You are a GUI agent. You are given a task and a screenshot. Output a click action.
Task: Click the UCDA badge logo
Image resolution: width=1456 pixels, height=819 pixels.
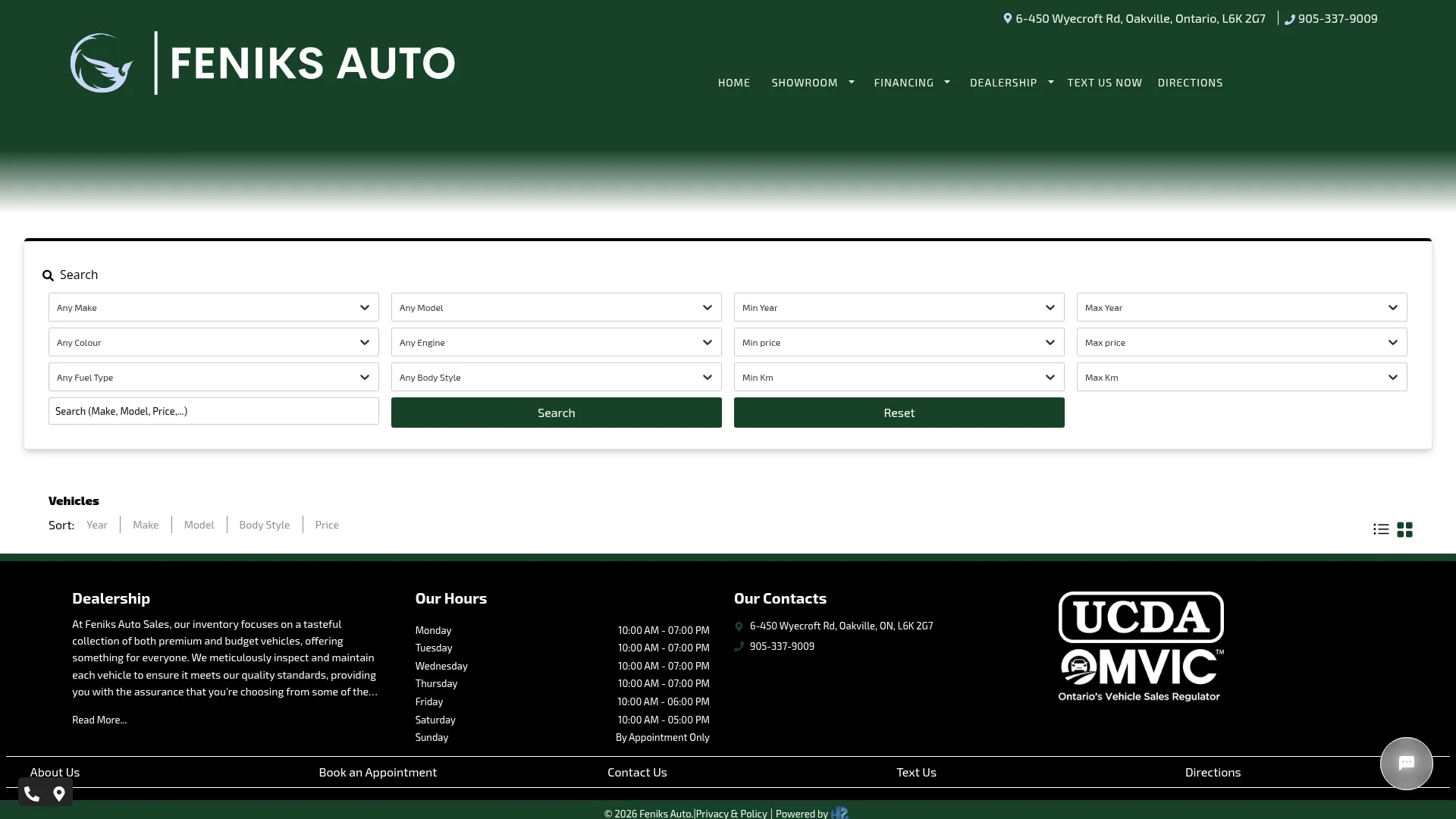pyautogui.click(x=1141, y=617)
